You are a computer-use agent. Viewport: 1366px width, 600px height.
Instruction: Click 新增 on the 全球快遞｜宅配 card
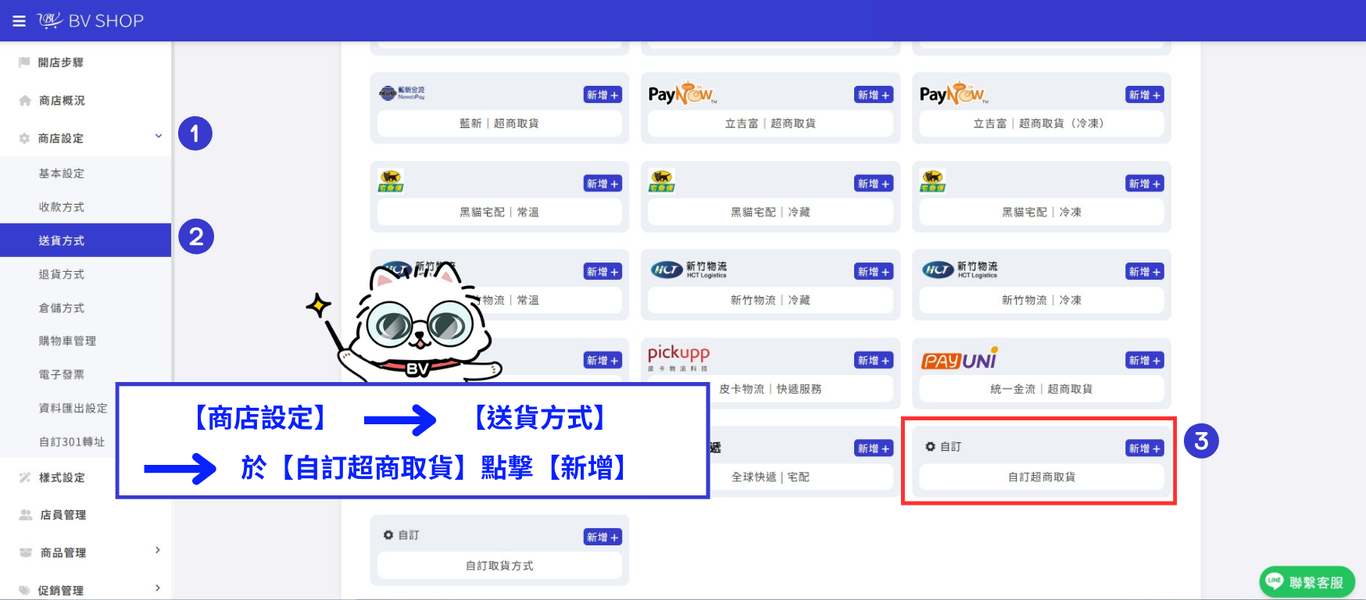coord(874,449)
